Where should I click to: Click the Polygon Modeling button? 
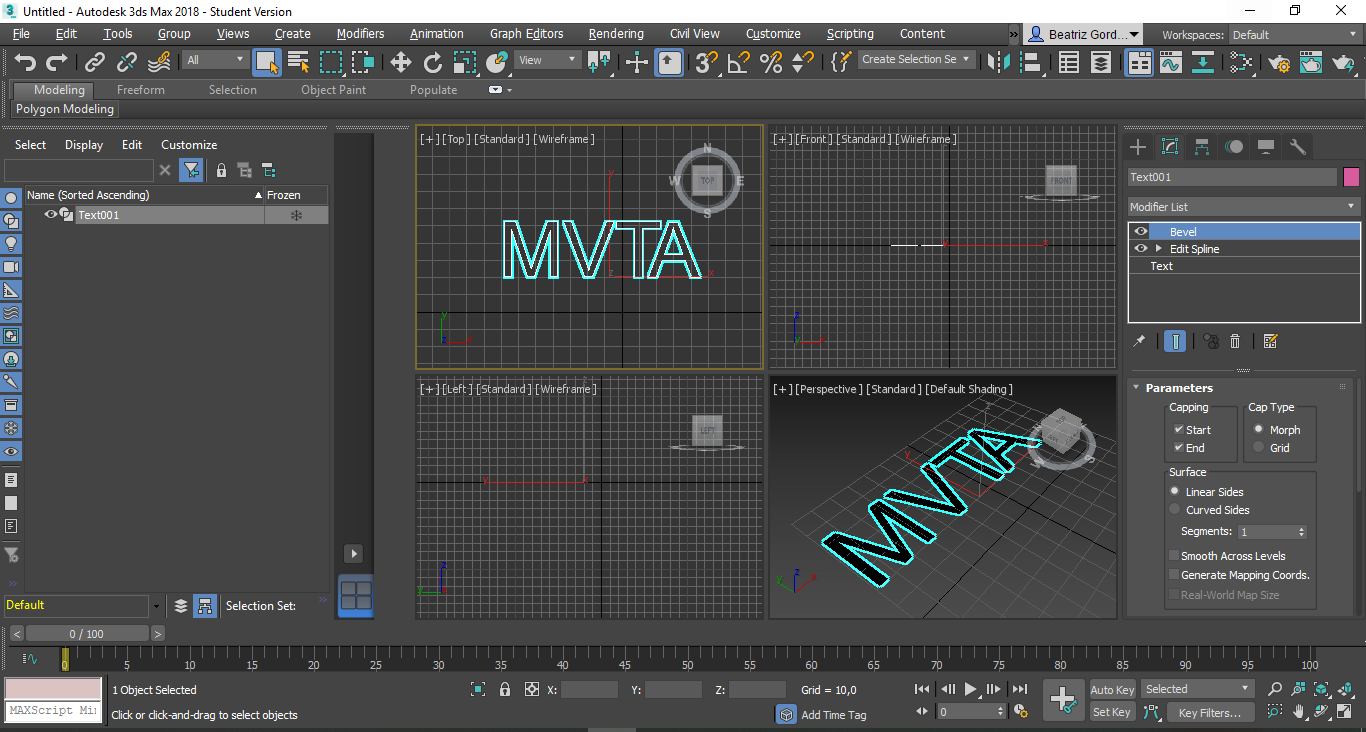coord(65,109)
